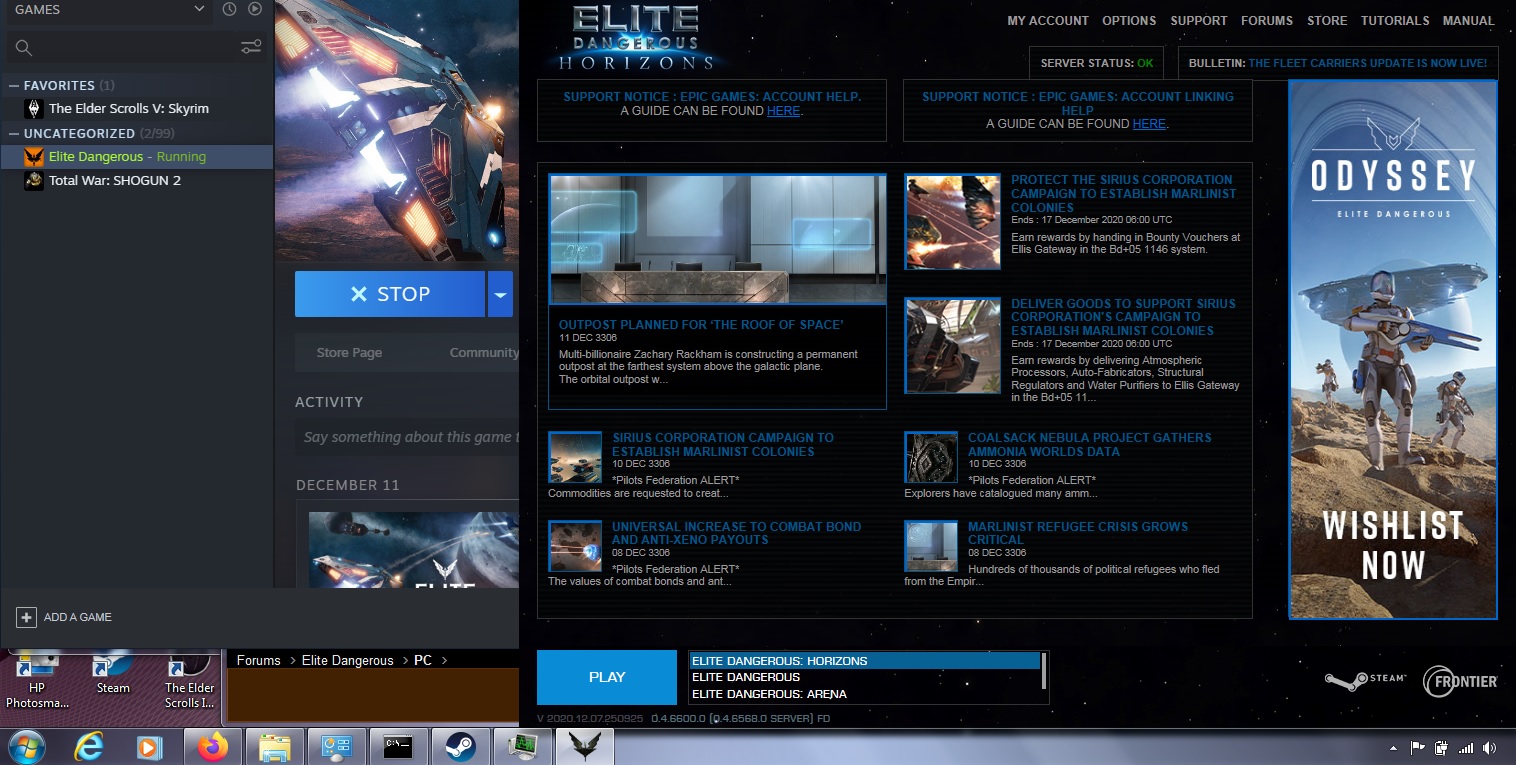Click the version list scrollbar
The width and height of the screenshot is (1516, 765).
pos(1044,672)
